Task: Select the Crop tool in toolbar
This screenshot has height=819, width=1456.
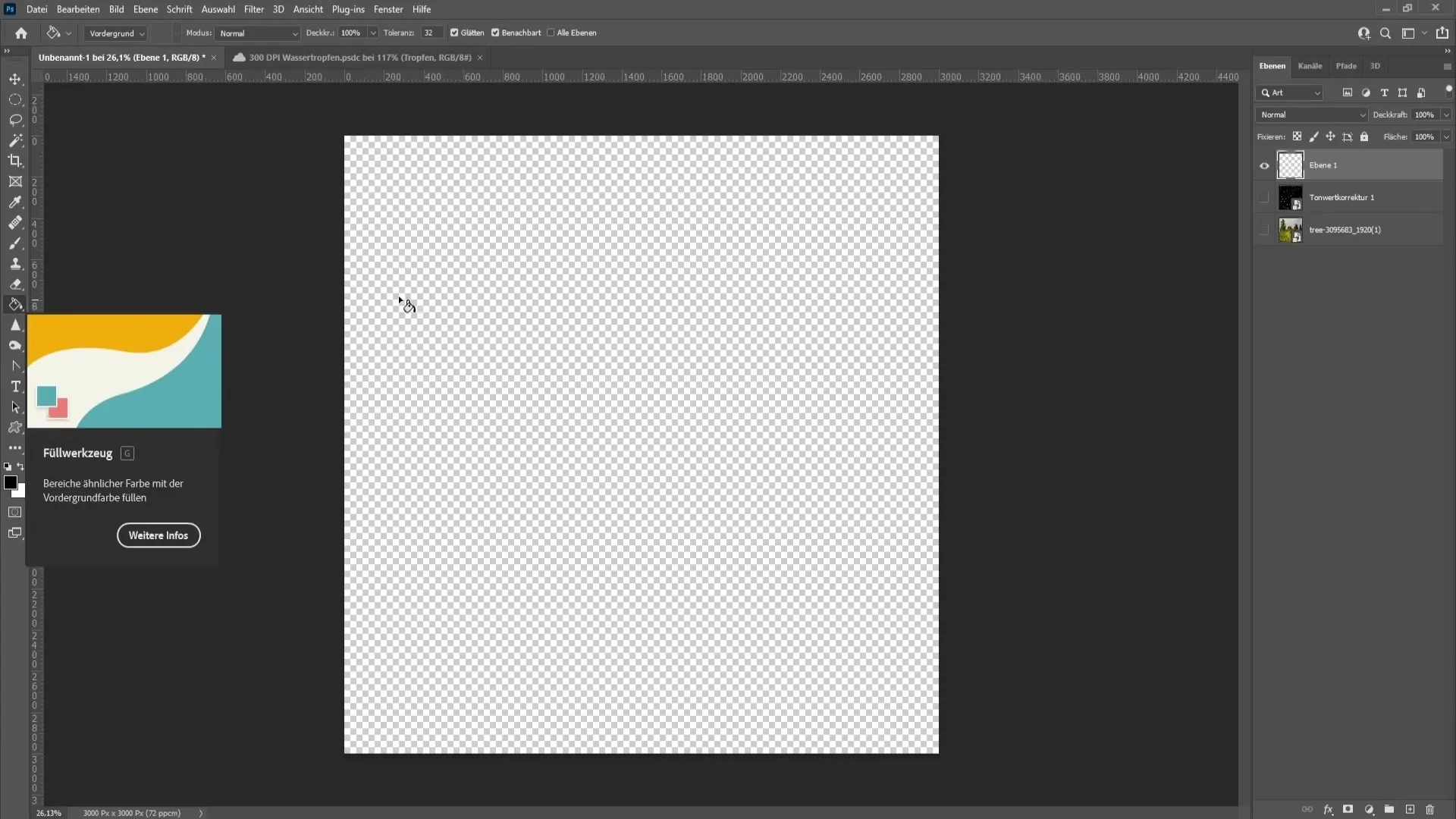Action: [x=15, y=161]
